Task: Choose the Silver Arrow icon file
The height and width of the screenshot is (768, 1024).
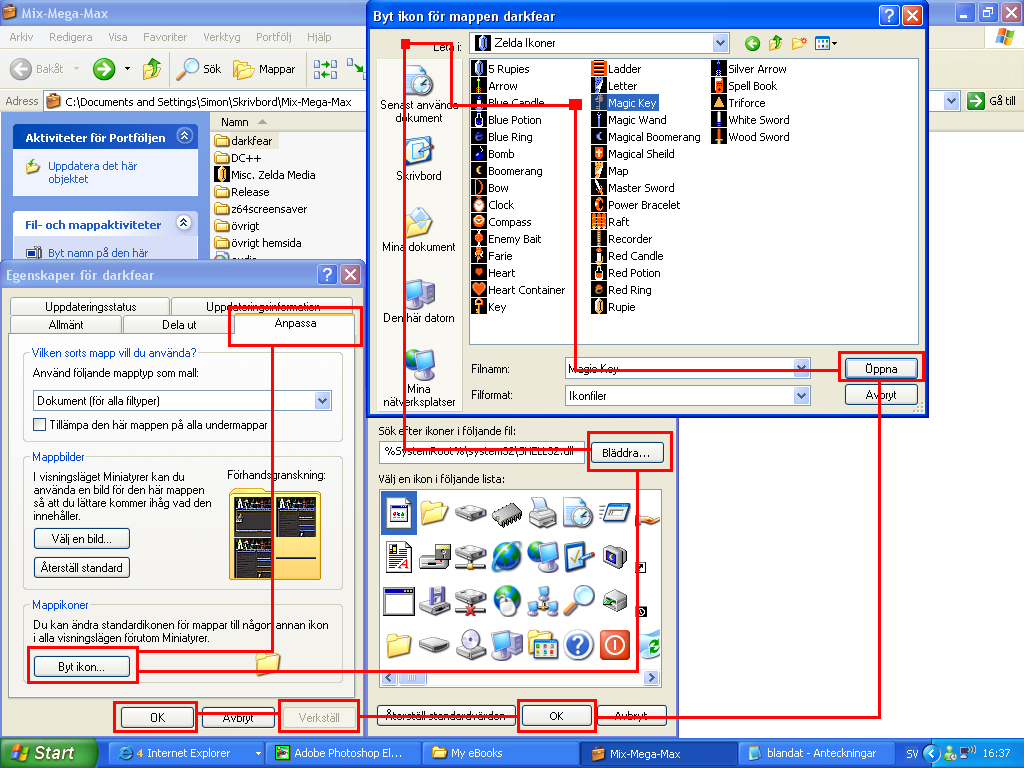Action: tap(749, 69)
